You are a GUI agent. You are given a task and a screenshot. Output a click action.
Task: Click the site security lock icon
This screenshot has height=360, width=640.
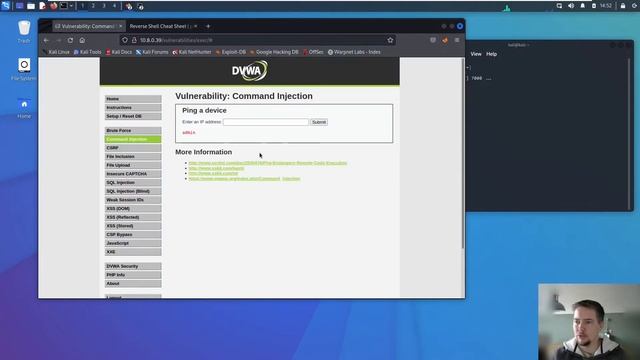134,40
